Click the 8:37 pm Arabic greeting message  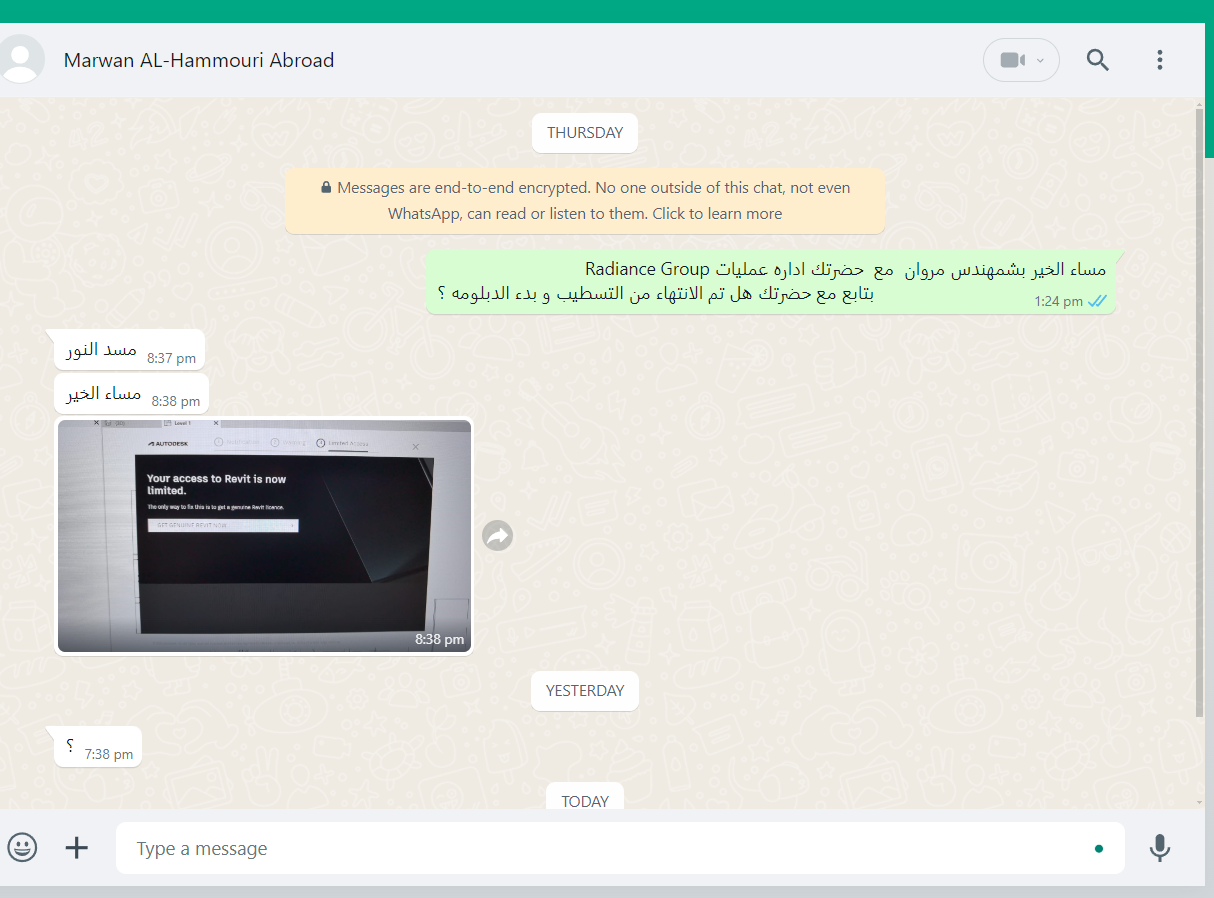(x=130, y=350)
